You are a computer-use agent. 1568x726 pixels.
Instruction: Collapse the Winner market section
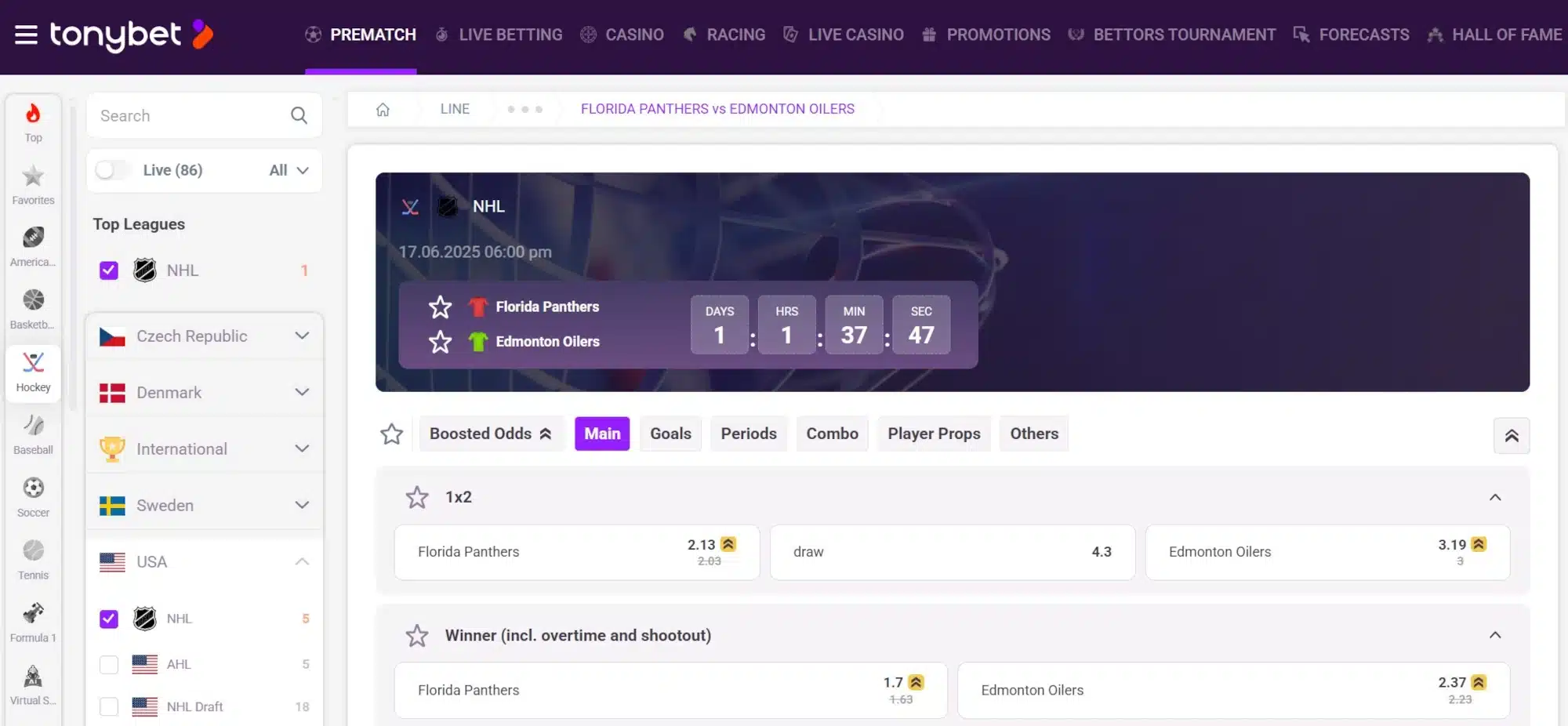pyautogui.click(x=1495, y=635)
